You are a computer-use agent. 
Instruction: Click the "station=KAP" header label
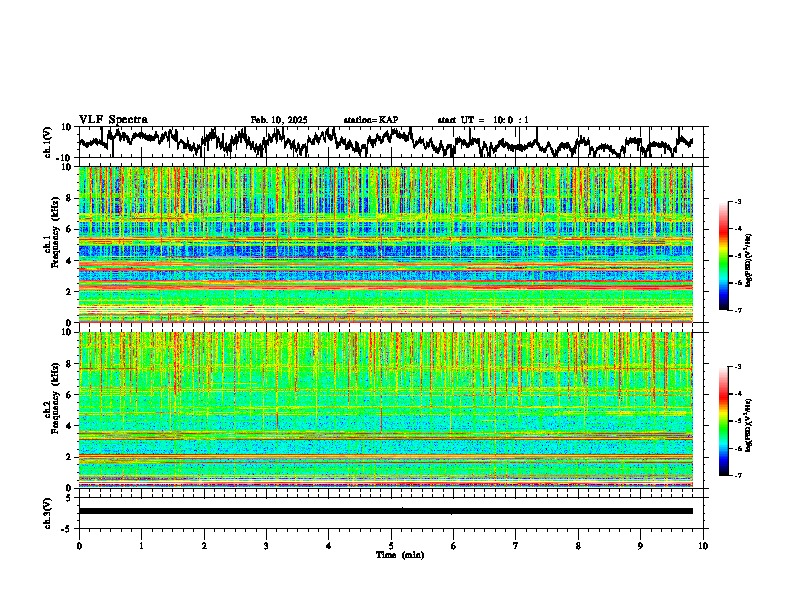click(371, 120)
